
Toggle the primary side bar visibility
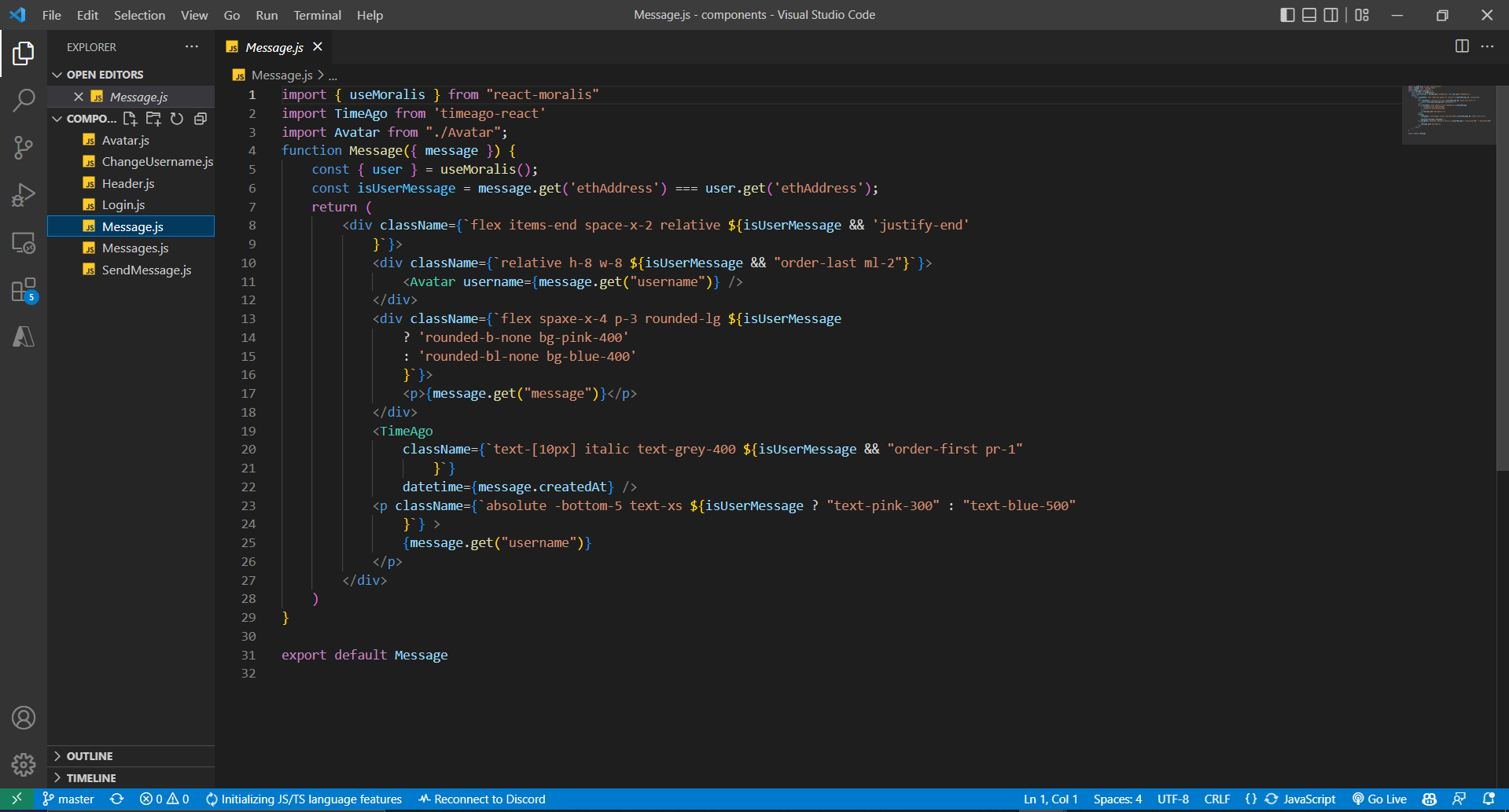click(1286, 14)
